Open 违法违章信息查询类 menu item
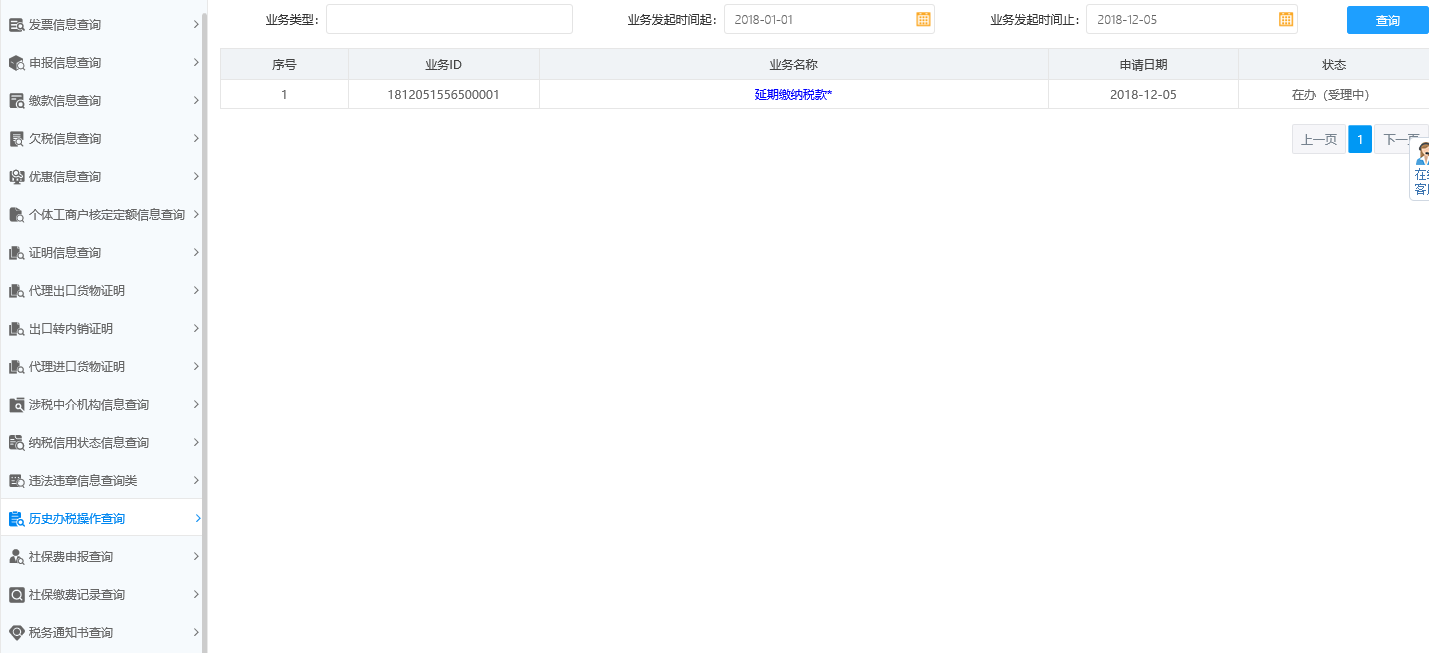This screenshot has width=1429, height=653. tap(102, 480)
